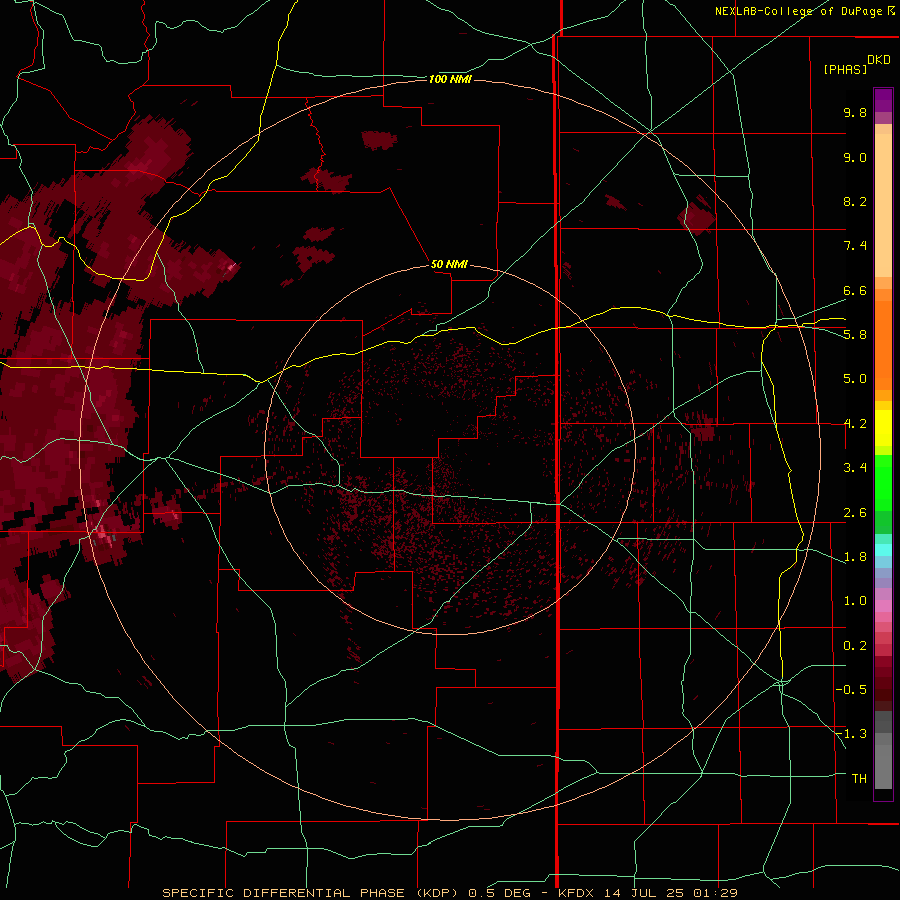Click the -1.3 value on the color scale
Screen dimensions: 900x900
(851, 734)
